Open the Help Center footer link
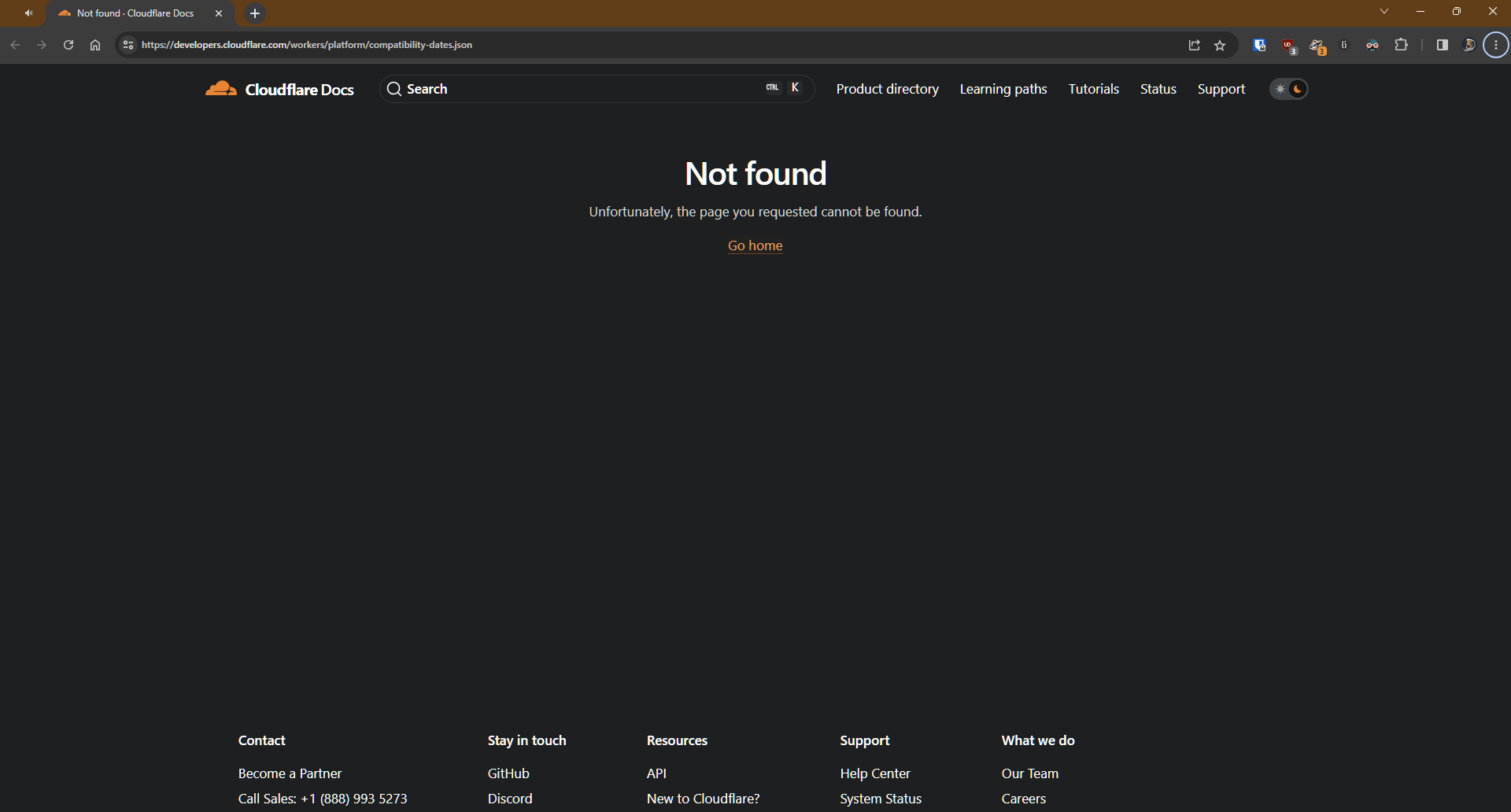The image size is (1511, 812). 875,773
